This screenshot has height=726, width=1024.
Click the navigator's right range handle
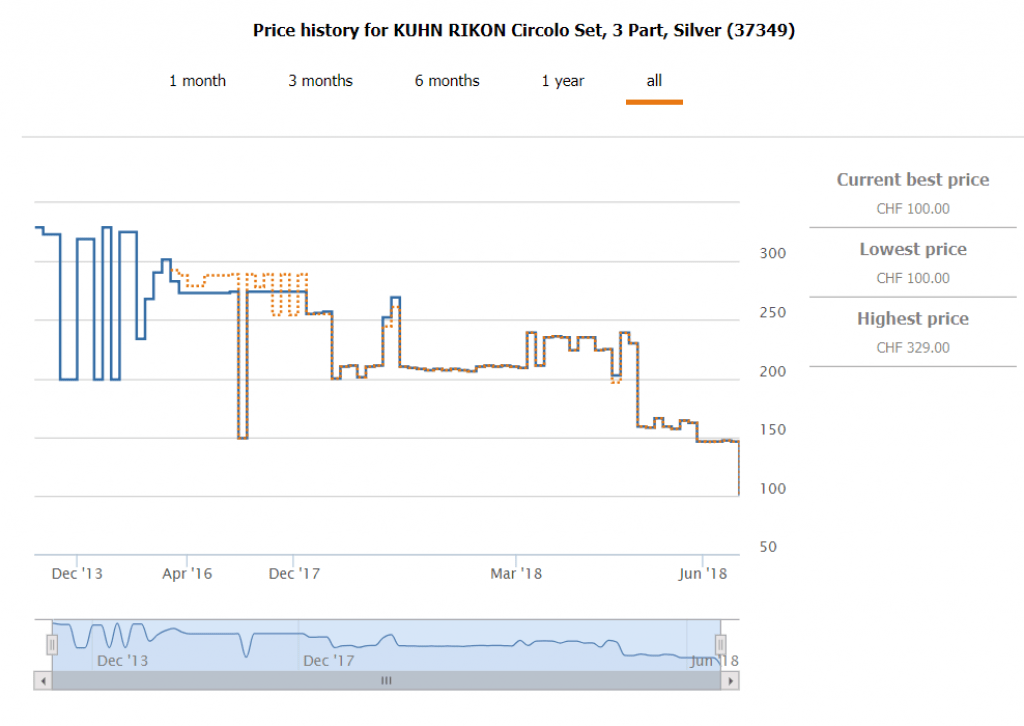[x=719, y=645]
